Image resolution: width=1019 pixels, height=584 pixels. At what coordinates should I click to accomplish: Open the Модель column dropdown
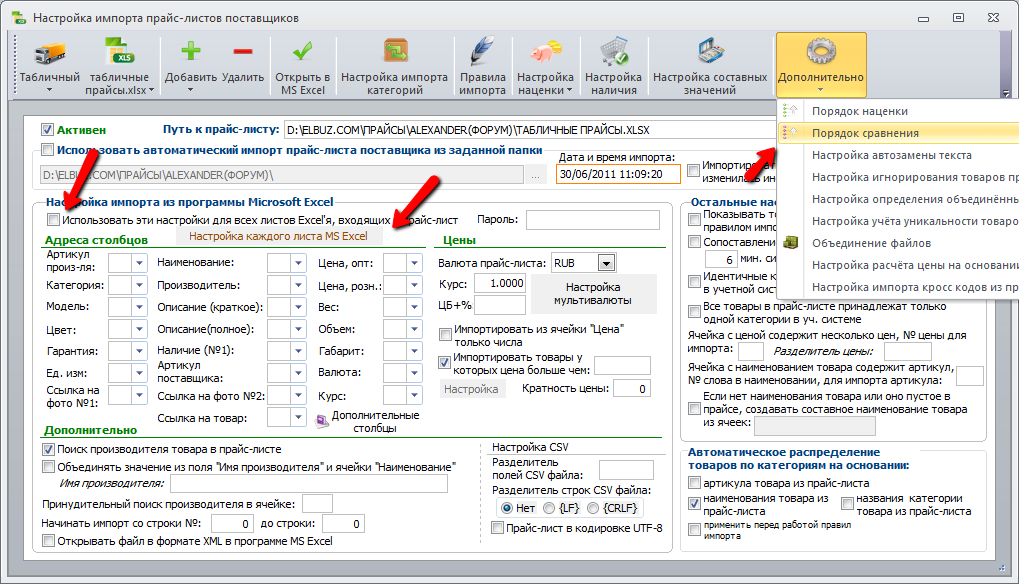pos(139,307)
